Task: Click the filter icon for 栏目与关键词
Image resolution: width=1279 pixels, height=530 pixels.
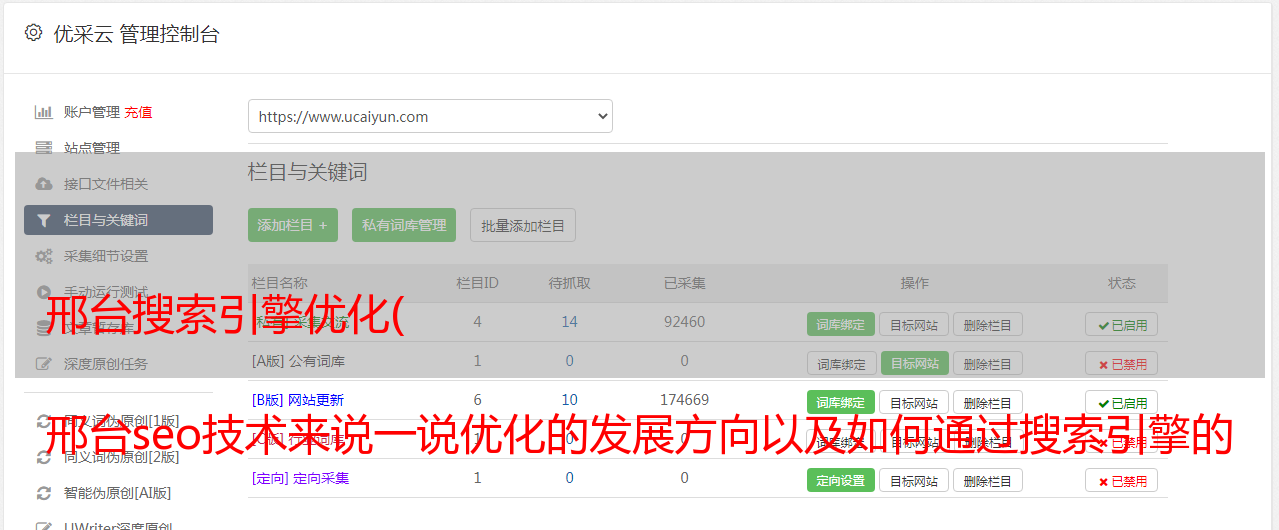Action: [43, 220]
